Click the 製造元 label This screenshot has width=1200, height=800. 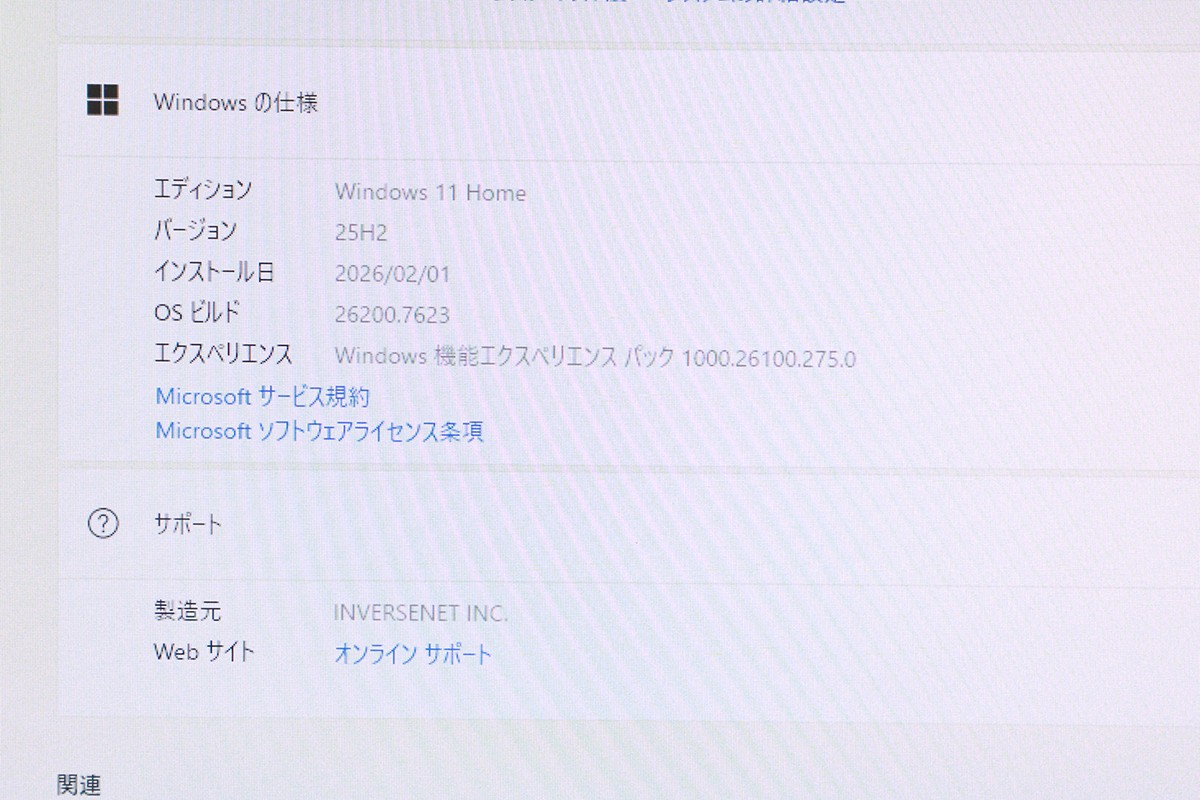187,610
